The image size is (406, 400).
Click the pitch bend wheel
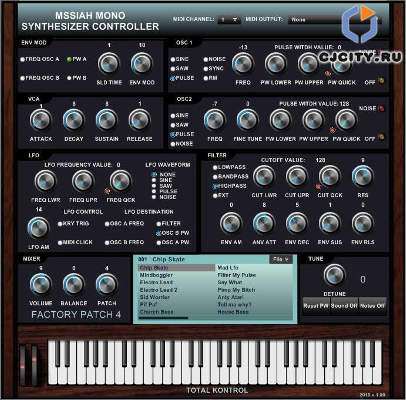(x=23, y=365)
